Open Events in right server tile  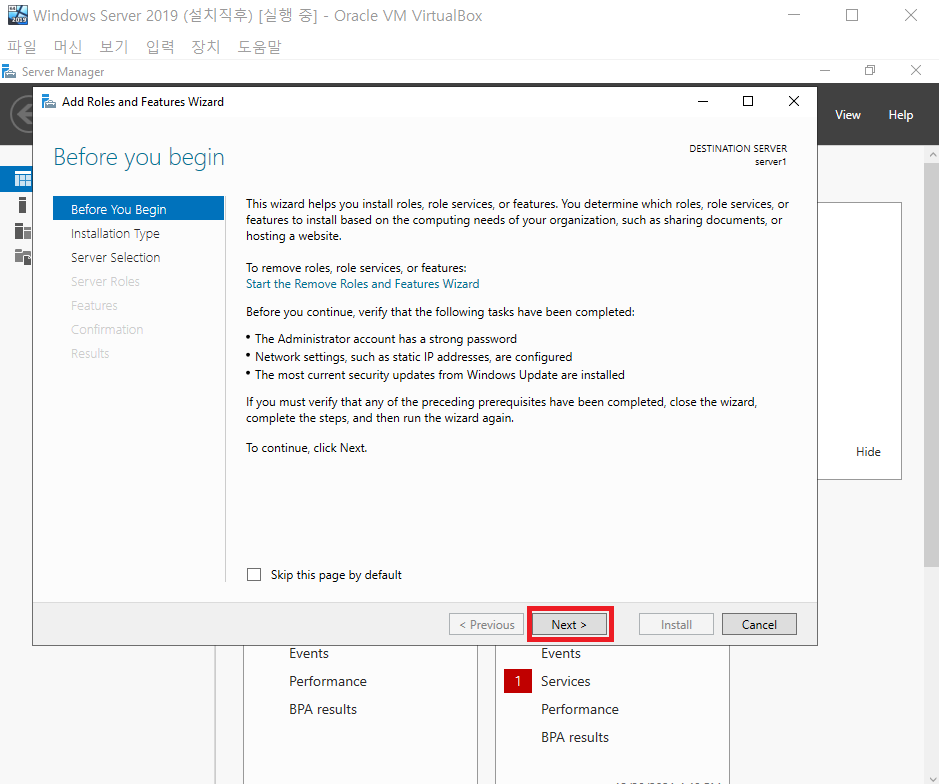click(561, 653)
